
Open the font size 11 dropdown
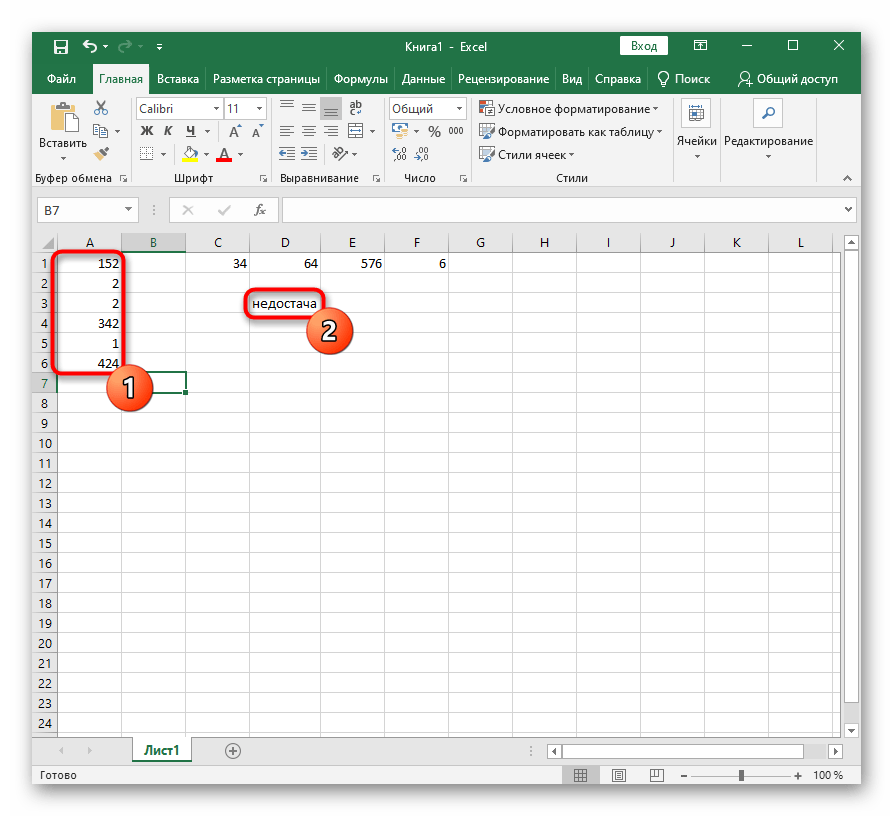(x=259, y=109)
